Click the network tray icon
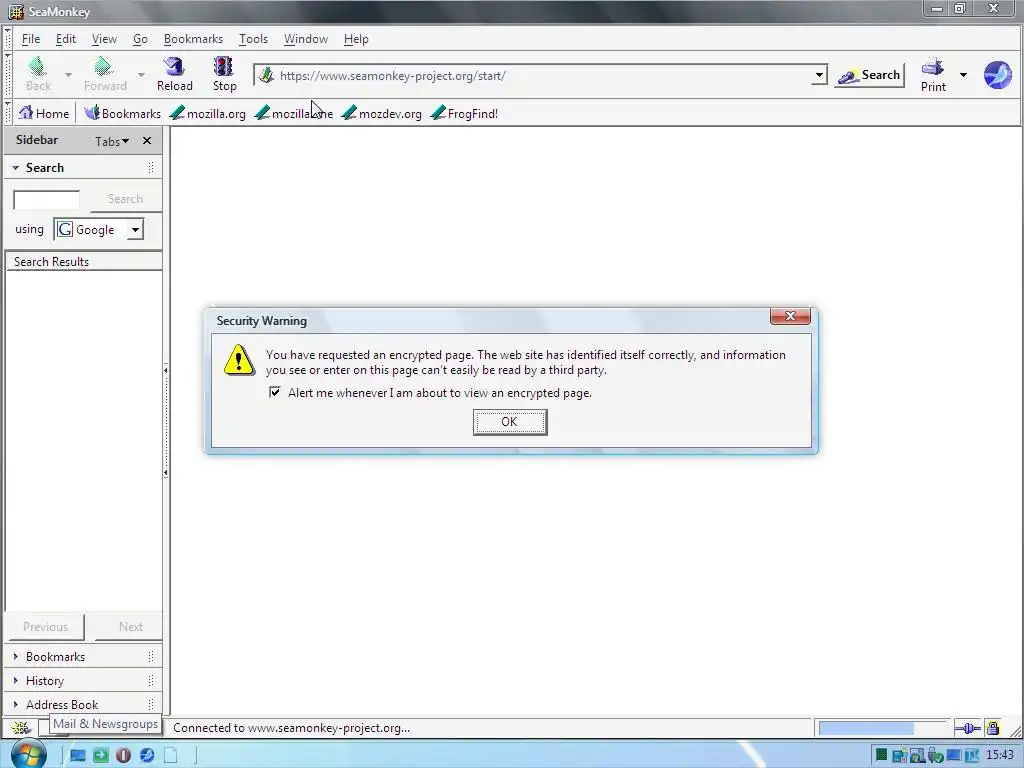The image size is (1024, 768). tap(899, 756)
